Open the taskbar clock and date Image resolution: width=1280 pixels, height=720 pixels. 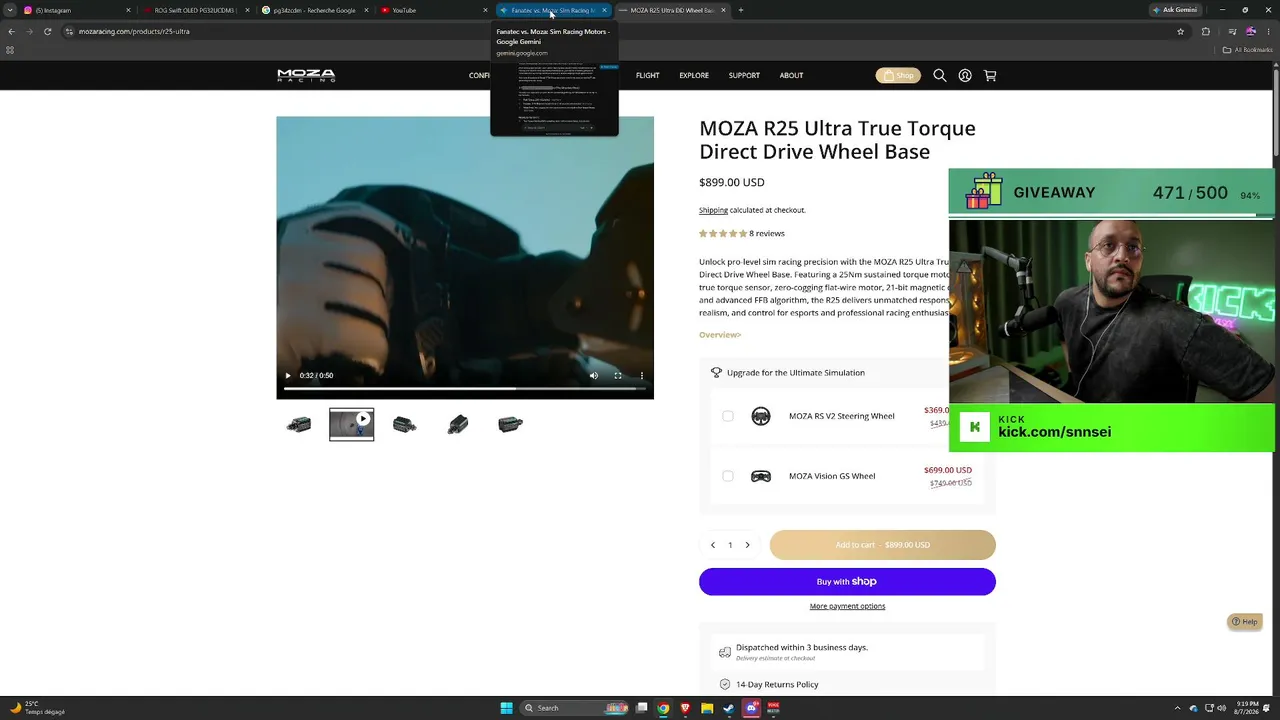pyautogui.click(x=1248, y=708)
